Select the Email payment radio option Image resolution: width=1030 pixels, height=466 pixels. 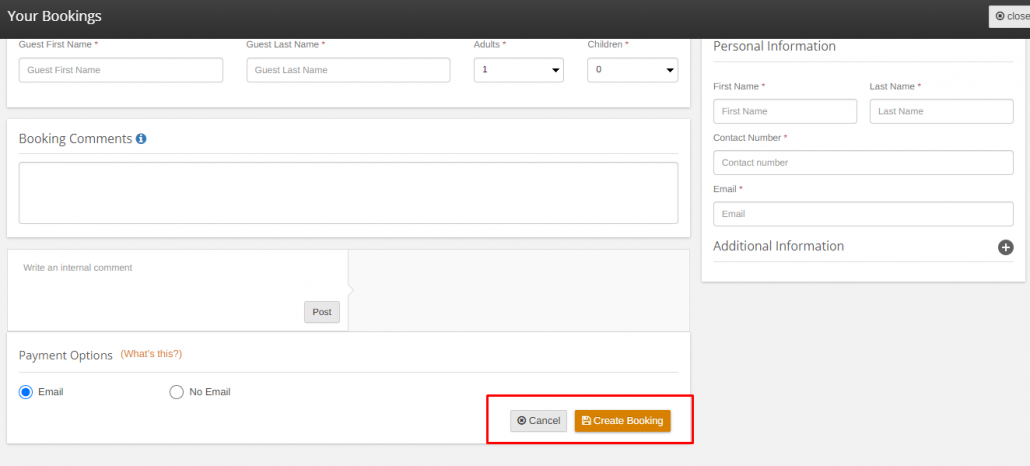(26, 392)
